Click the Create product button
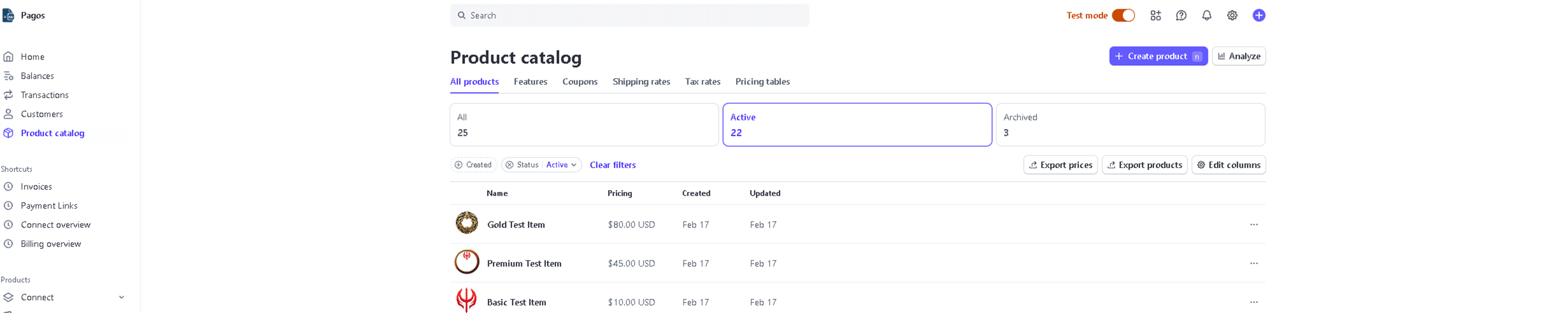The height and width of the screenshot is (313, 1568). click(x=1156, y=57)
